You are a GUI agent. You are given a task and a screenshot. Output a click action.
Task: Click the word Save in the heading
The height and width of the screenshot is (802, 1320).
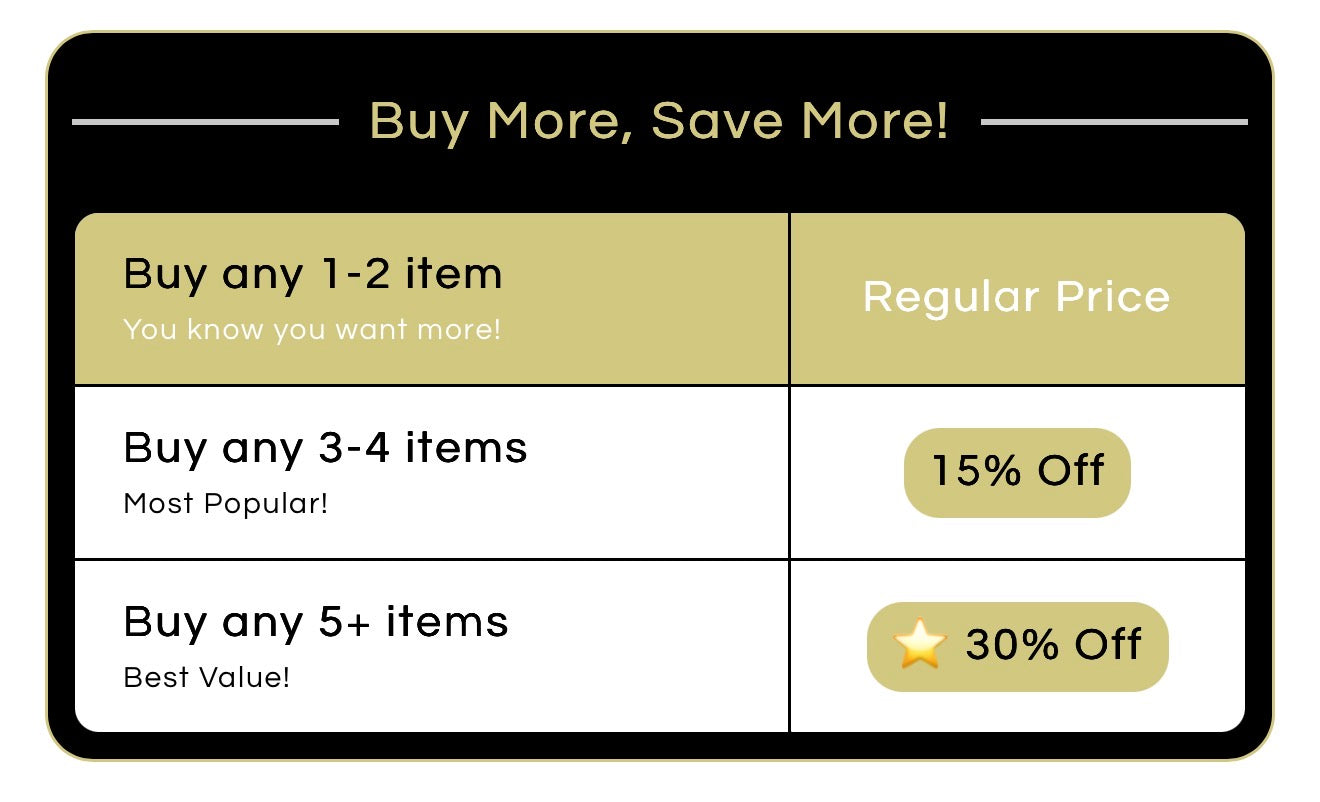(x=716, y=121)
